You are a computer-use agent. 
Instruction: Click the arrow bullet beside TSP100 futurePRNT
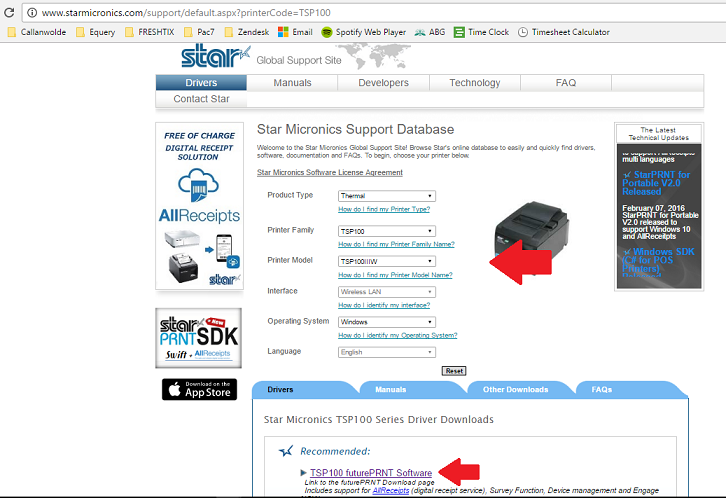pyautogui.click(x=303, y=473)
